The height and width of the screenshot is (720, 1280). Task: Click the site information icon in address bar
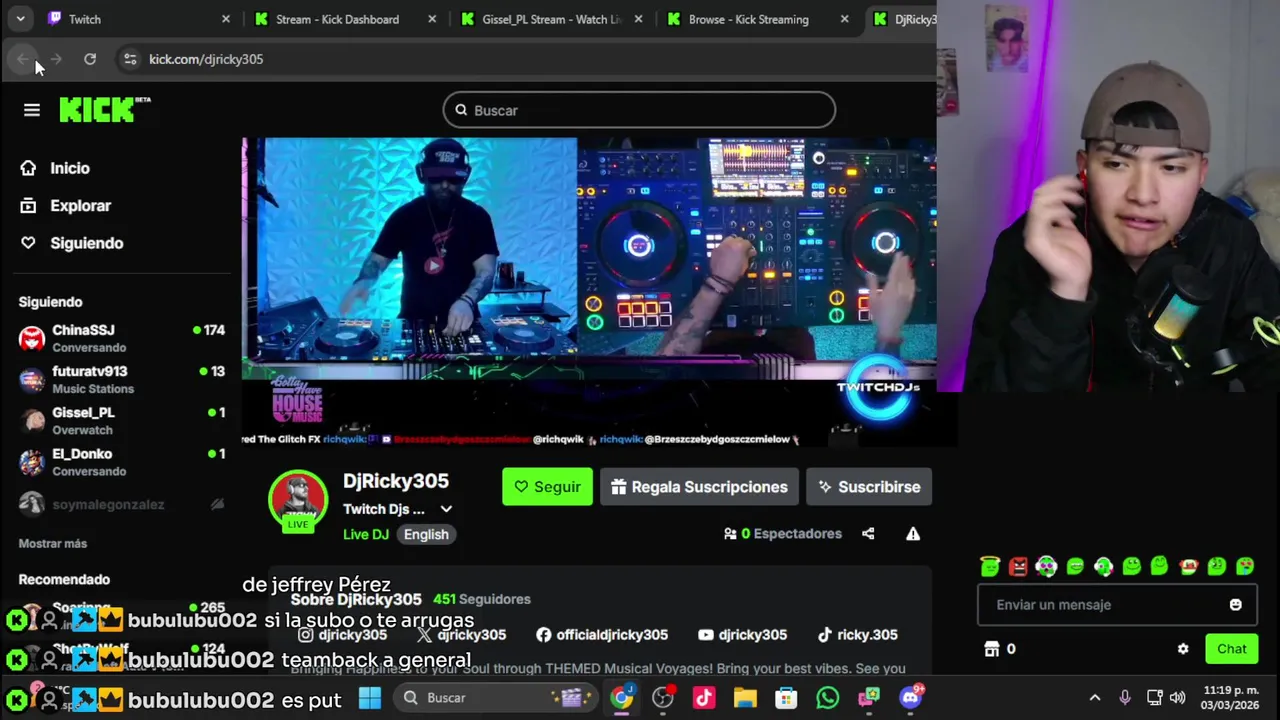pos(130,59)
